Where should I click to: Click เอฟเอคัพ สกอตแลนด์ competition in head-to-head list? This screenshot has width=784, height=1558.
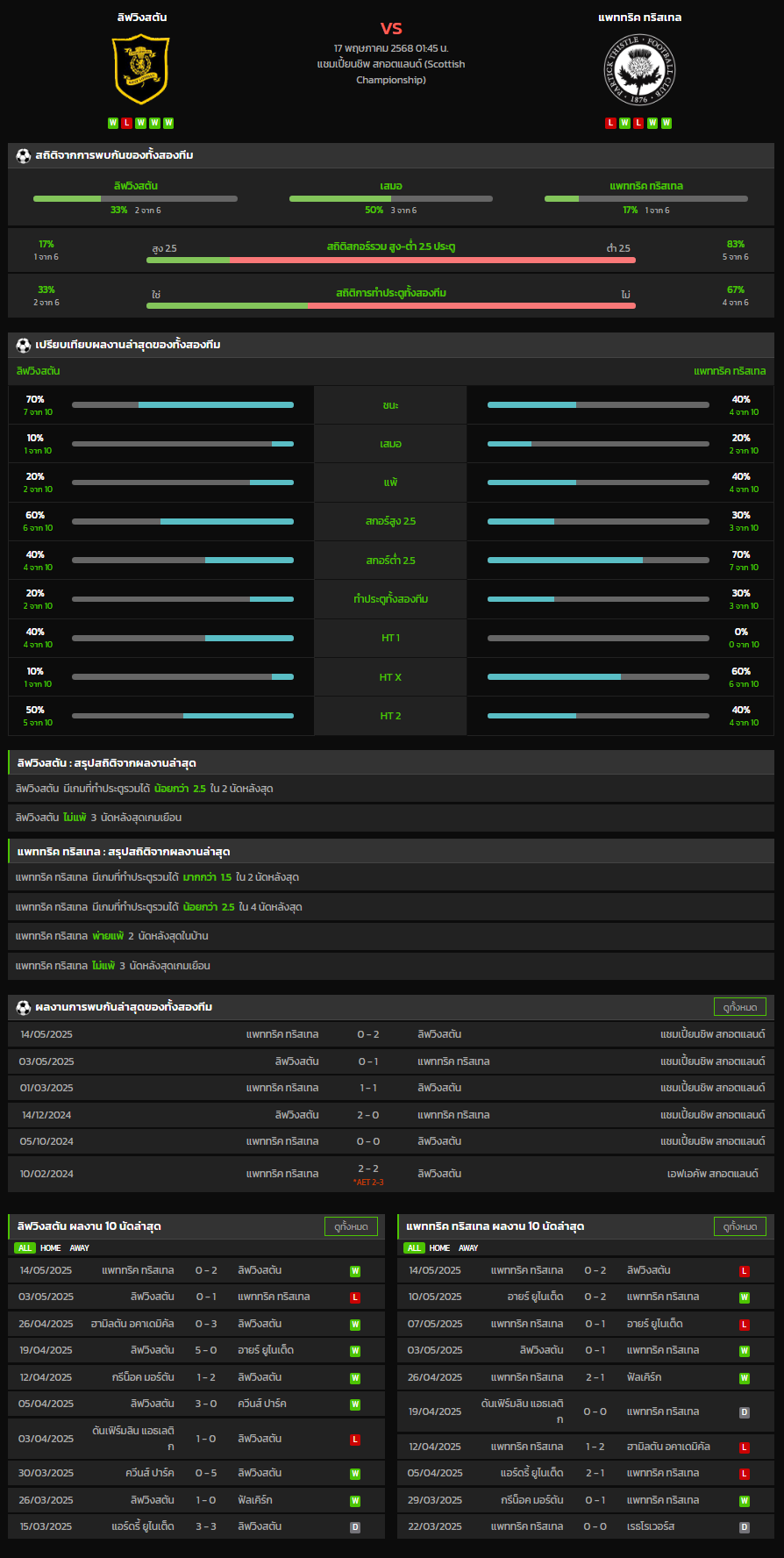tap(713, 1174)
